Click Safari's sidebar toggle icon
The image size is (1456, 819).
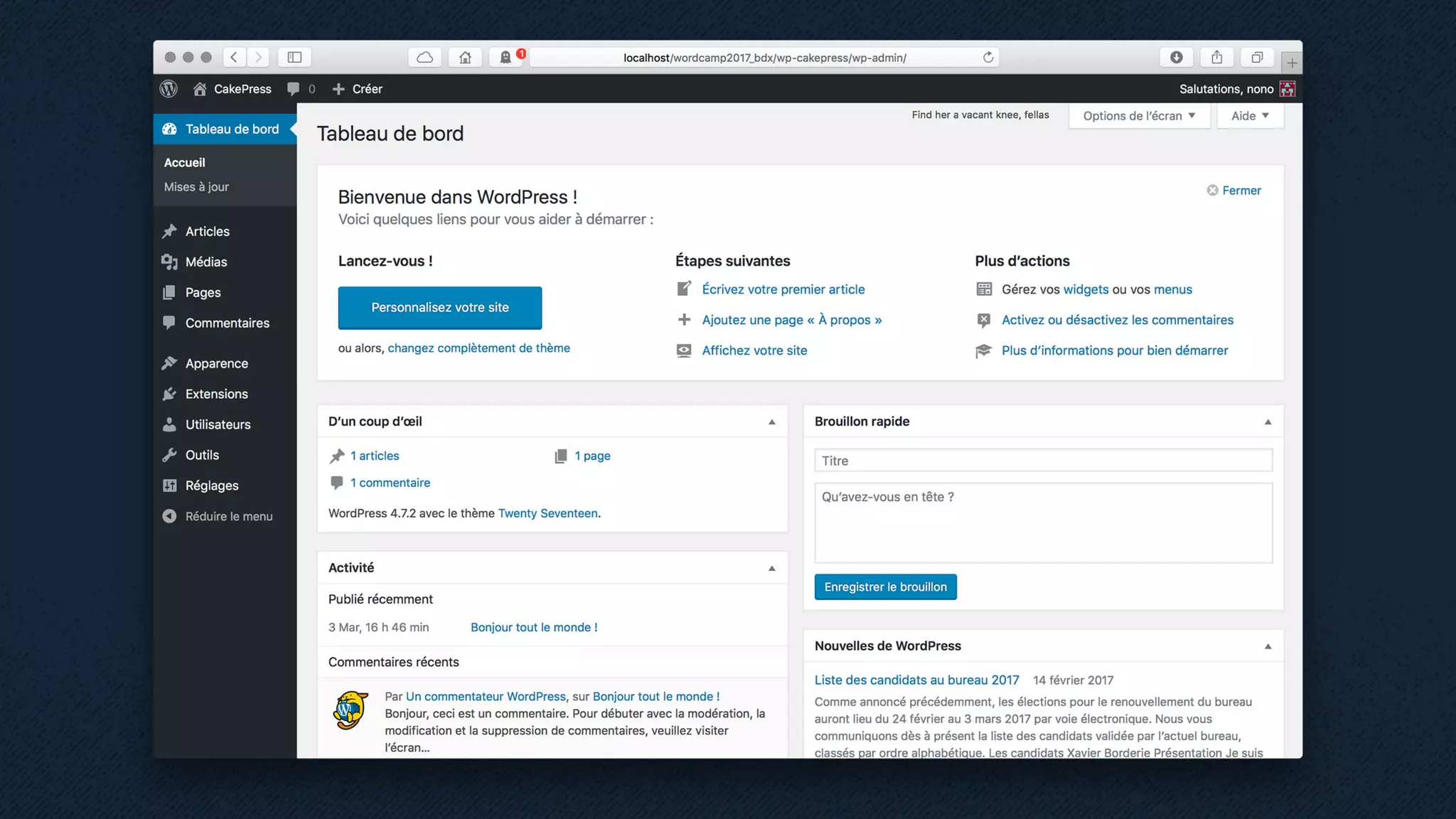pyautogui.click(x=294, y=58)
